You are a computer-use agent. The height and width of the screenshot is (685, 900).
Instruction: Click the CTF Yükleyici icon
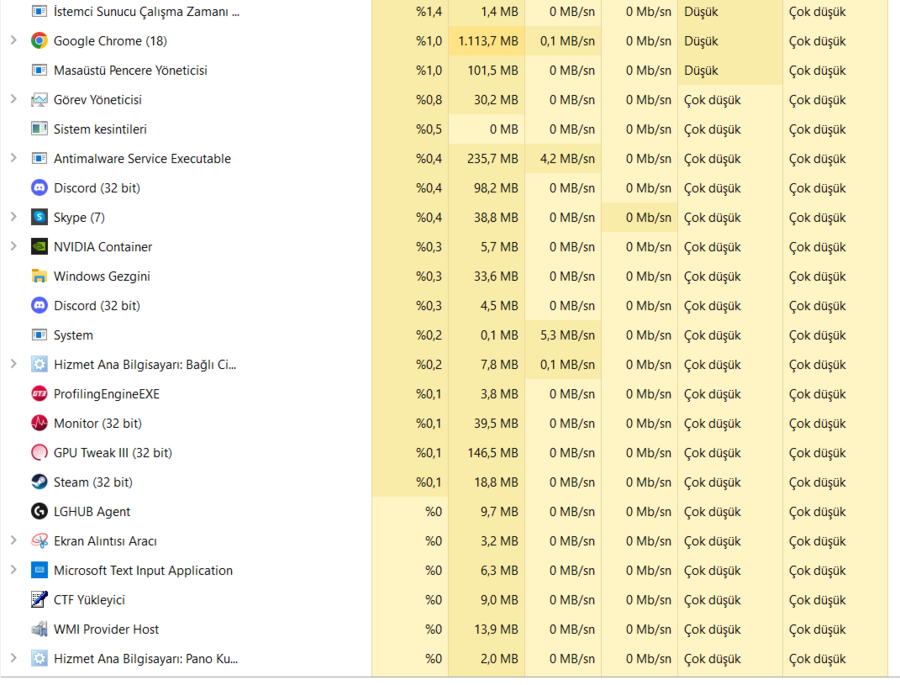[x=39, y=599]
